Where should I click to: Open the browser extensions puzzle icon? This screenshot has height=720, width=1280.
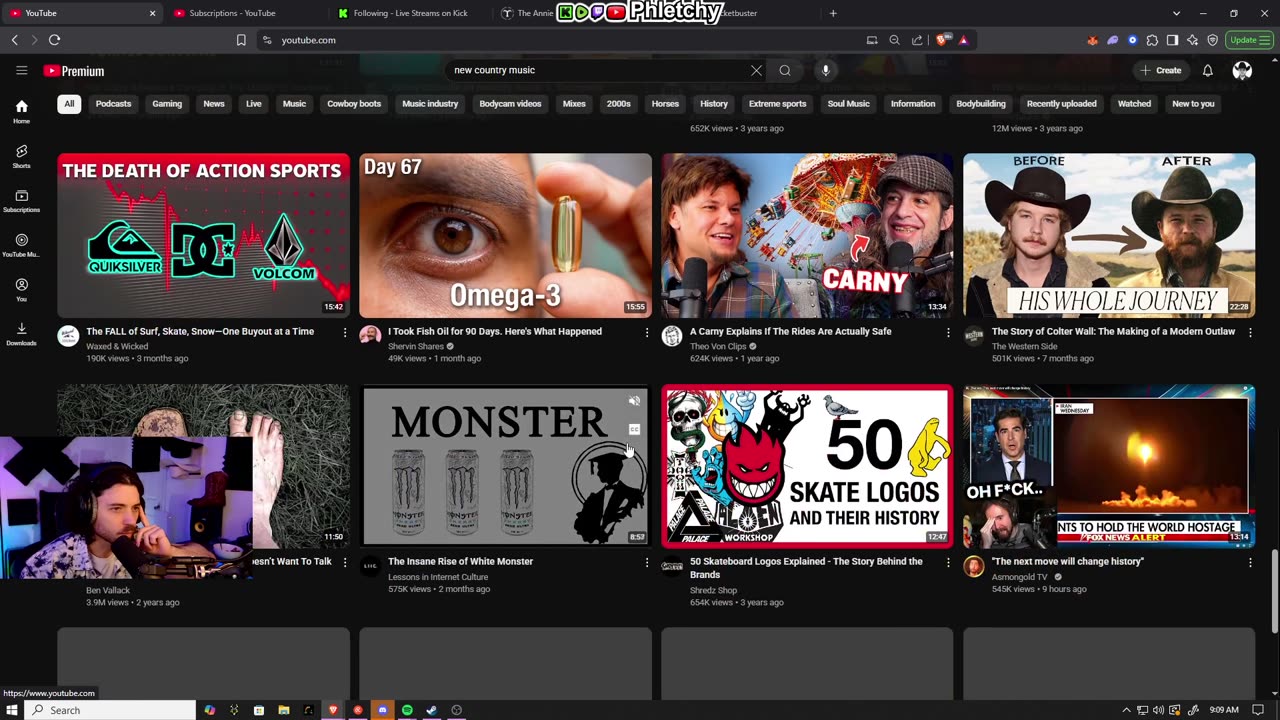[x=1153, y=40]
